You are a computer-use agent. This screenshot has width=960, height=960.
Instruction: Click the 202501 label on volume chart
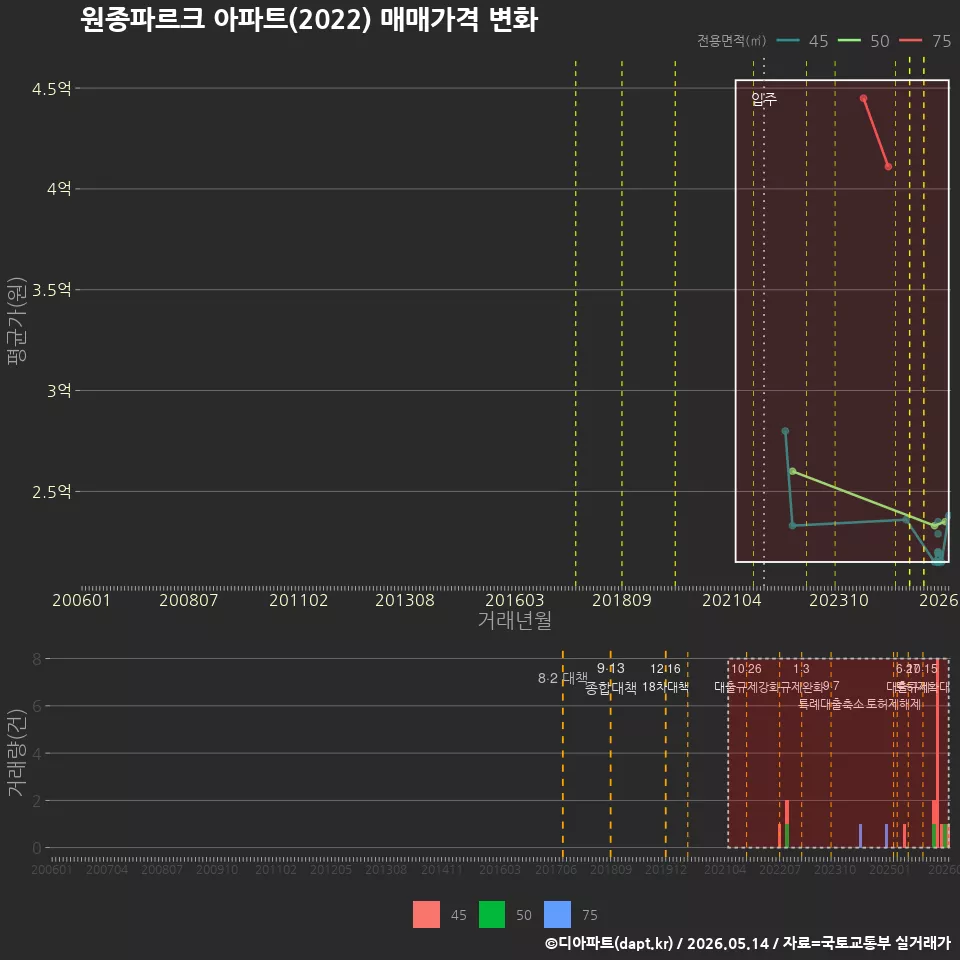coord(890,869)
